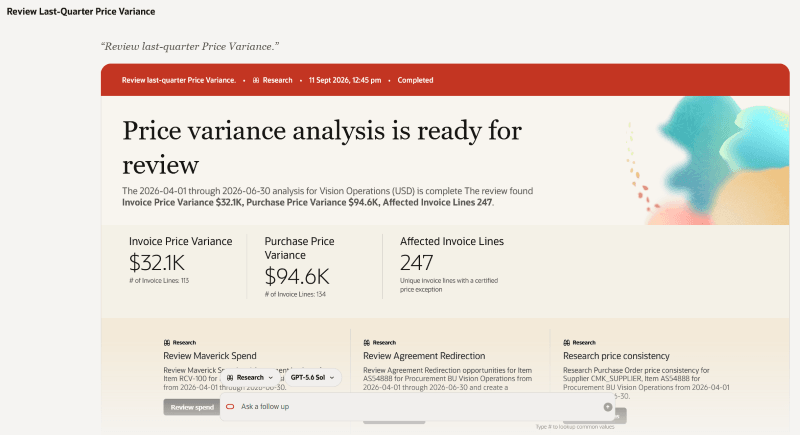Click the Agreement Redirection description paragraph
Viewport: 800px width, 435px height.
pyautogui.click(x=447, y=379)
